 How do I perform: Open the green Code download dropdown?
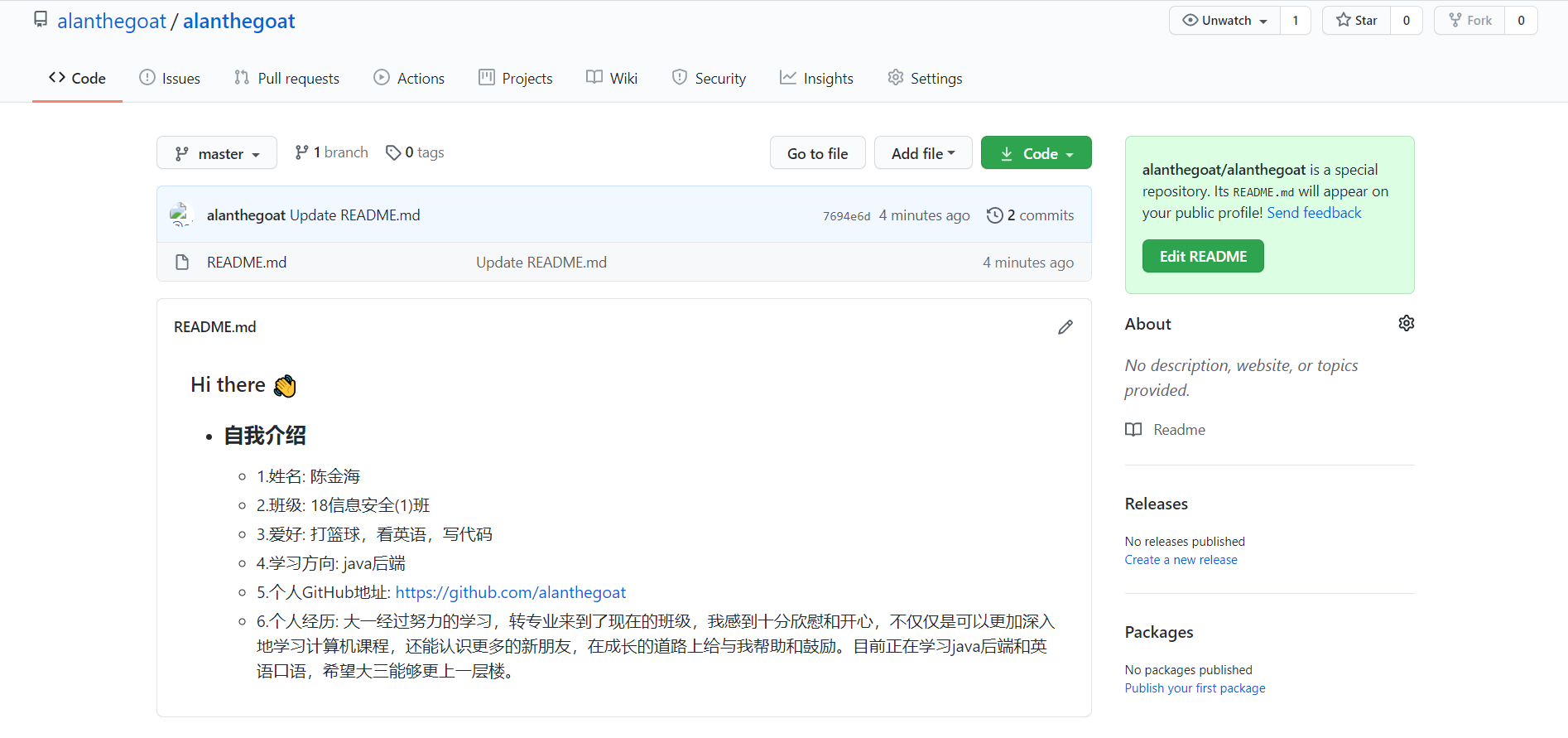[x=1037, y=153]
